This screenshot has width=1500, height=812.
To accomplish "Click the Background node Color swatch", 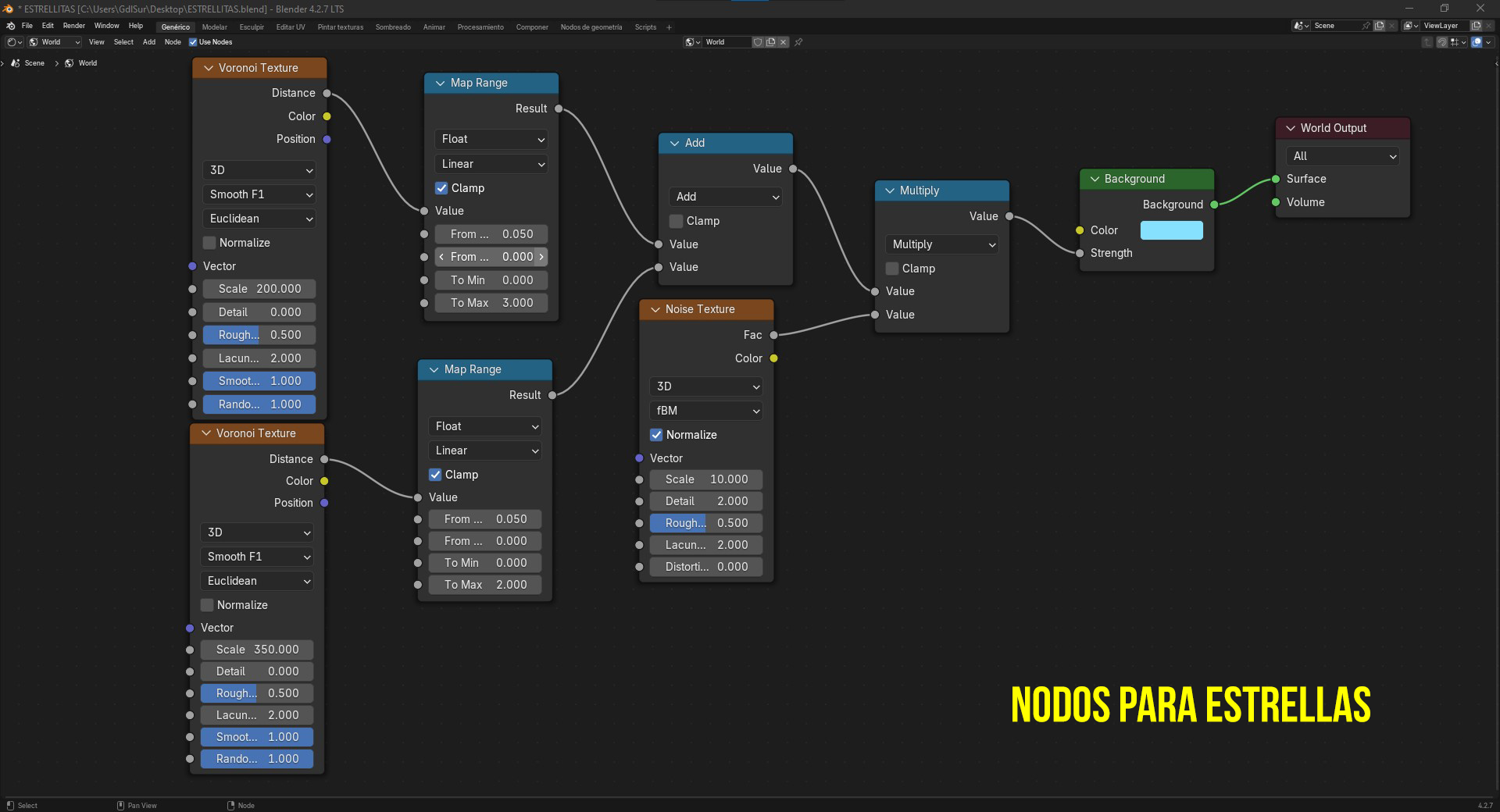I will coord(1172,230).
